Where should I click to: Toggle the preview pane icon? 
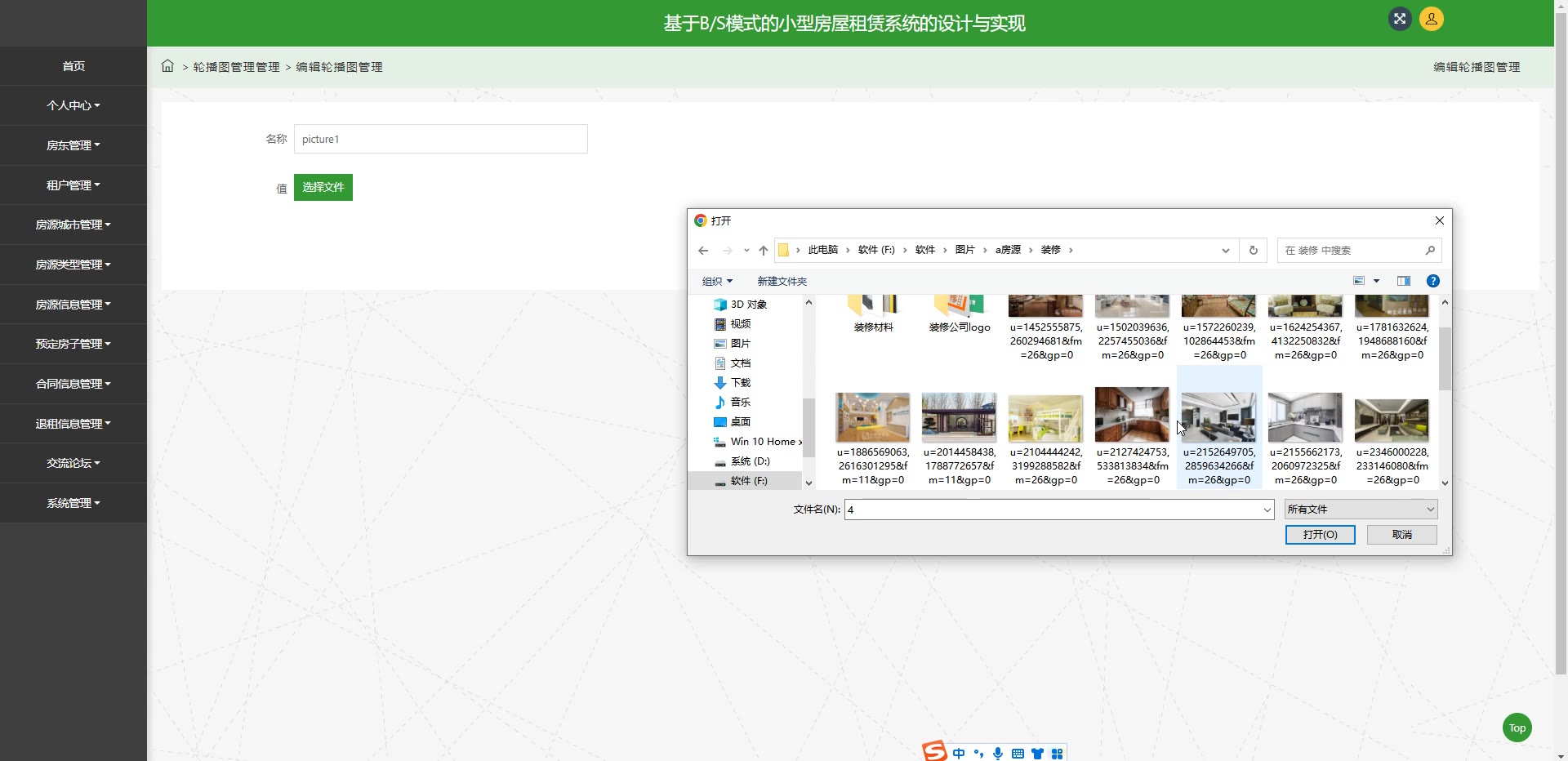click(1404, 281)
